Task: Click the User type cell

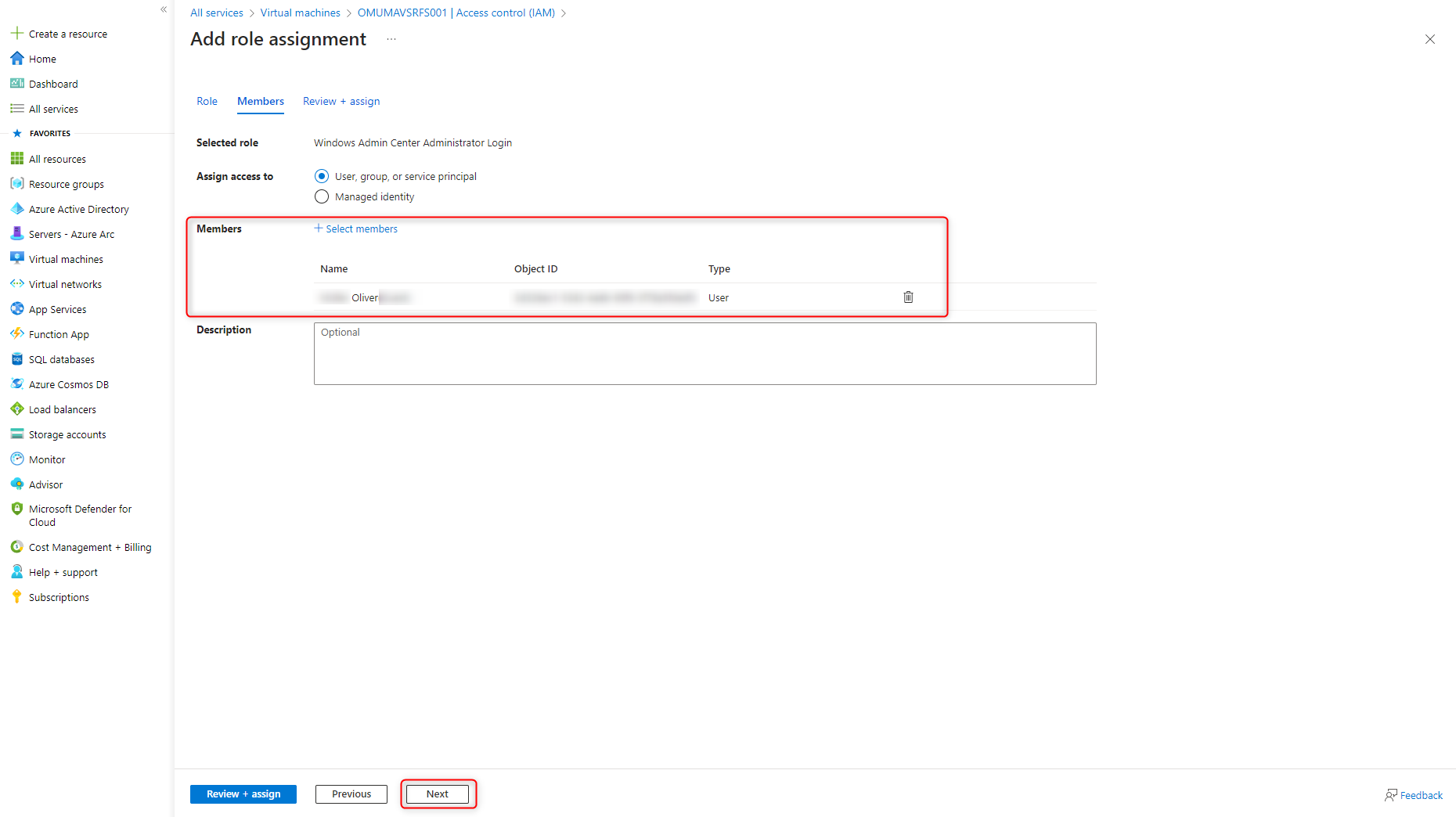Action: pos(719,297)
